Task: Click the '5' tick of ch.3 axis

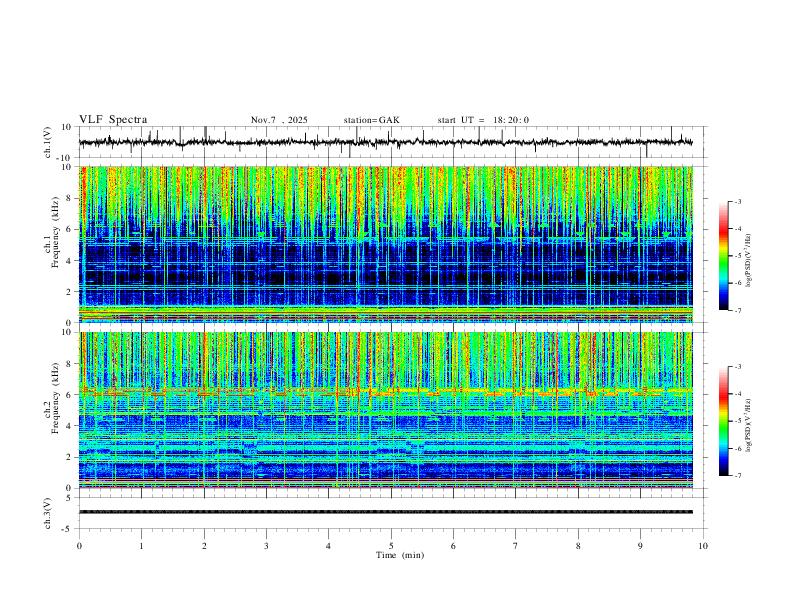Action: (x=69, y=497)
